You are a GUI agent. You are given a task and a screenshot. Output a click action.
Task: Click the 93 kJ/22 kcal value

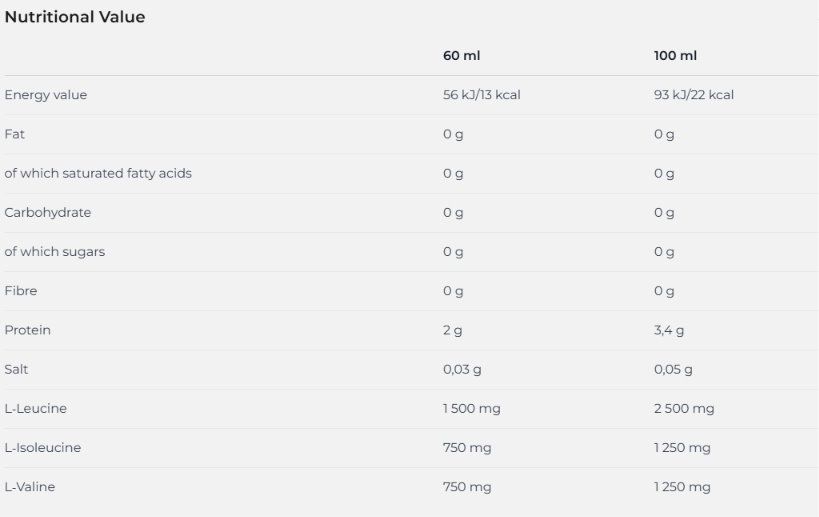click(x=694, y=95)
